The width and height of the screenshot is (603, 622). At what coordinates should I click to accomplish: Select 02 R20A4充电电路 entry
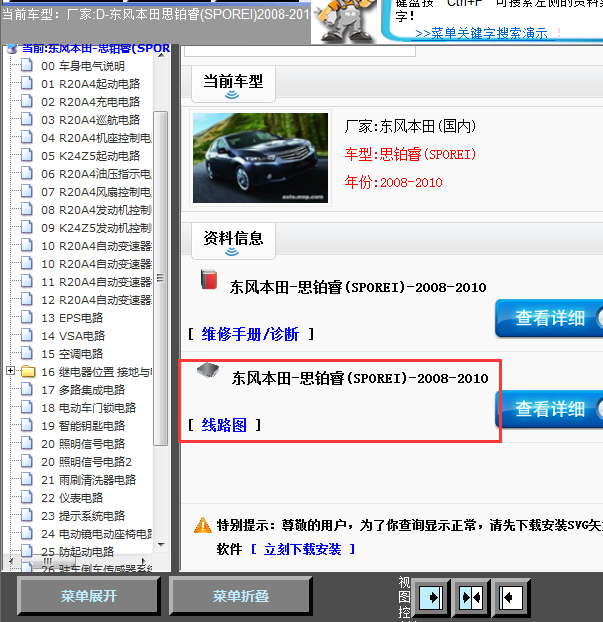(x=90, y=102)
